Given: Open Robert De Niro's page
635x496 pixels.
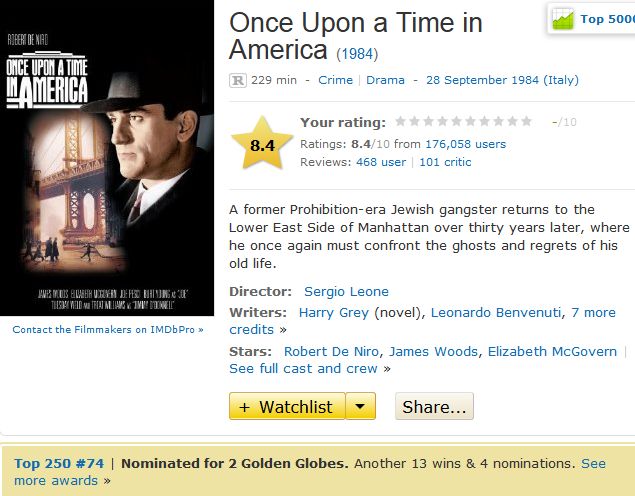Looking at the screenshot, I should coord(332,351).
